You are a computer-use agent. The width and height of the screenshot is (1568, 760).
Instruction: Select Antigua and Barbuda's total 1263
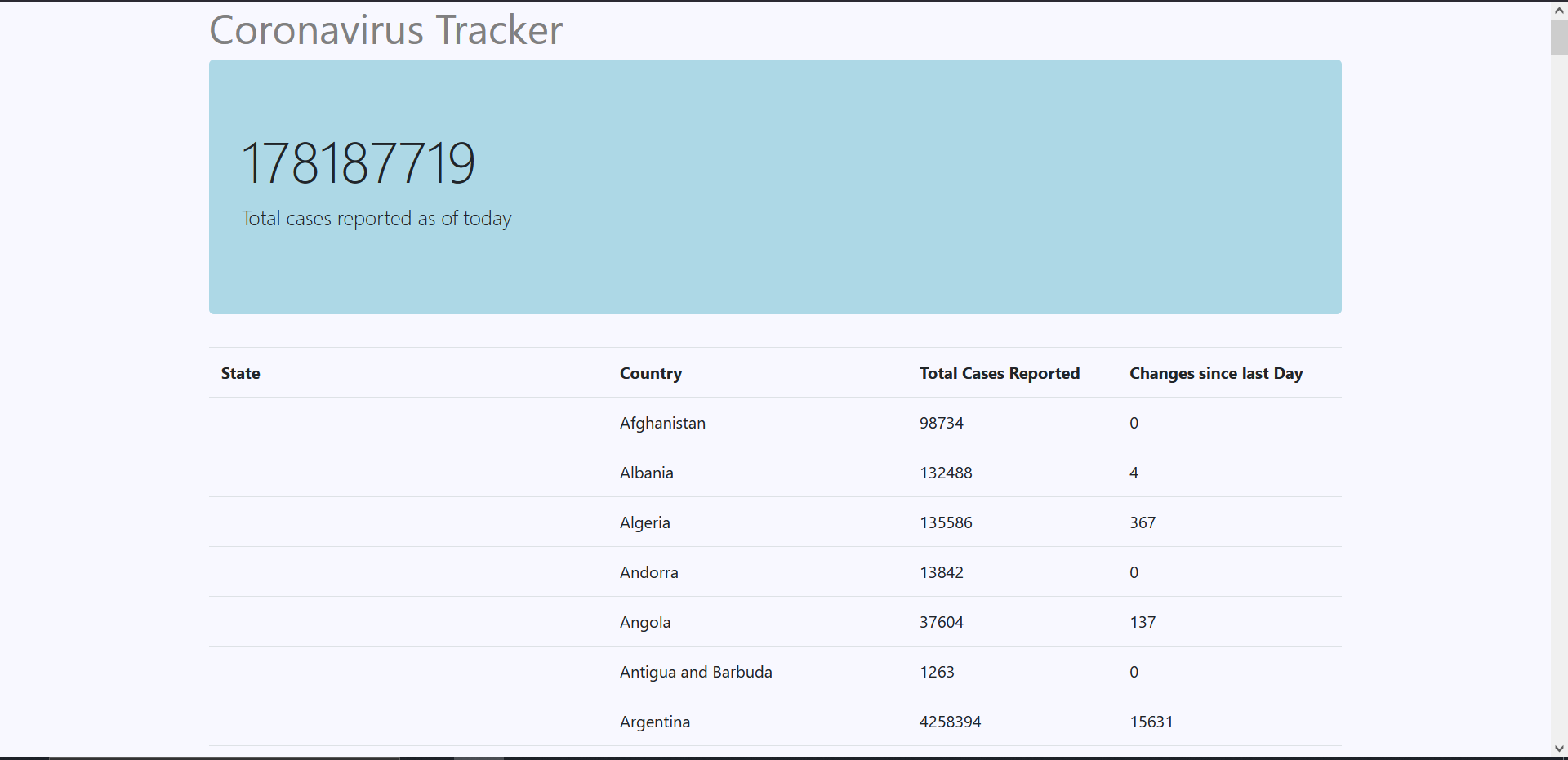[937, 672]
